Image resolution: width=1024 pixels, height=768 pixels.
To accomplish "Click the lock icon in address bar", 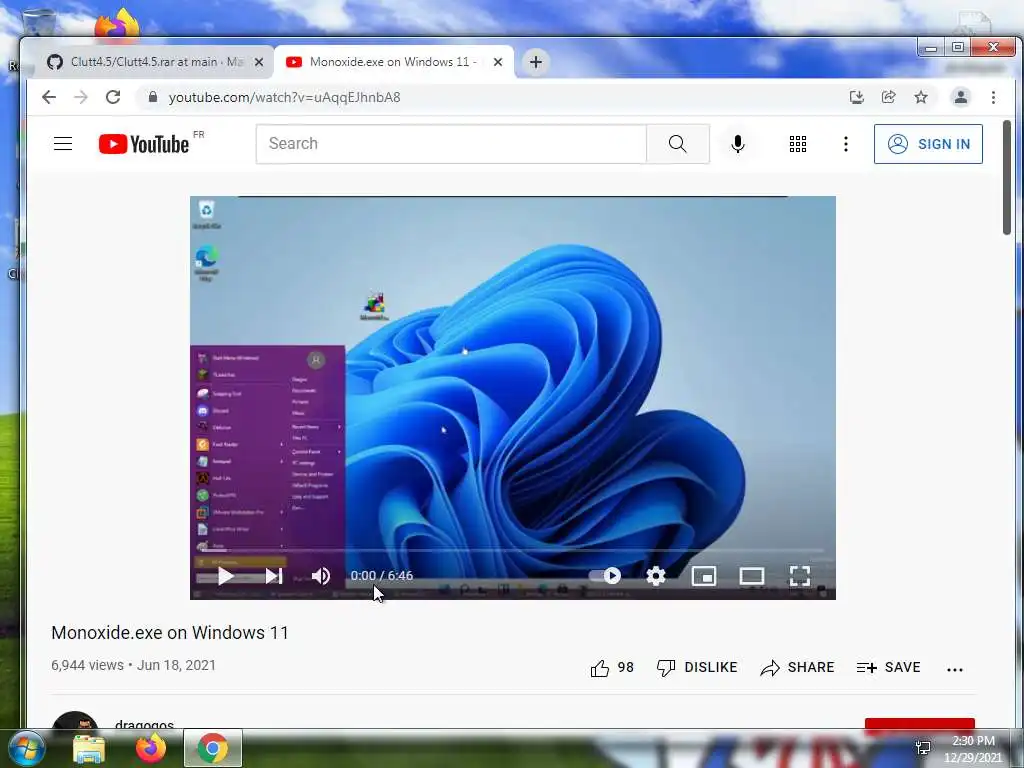I will tap(153, 97).
